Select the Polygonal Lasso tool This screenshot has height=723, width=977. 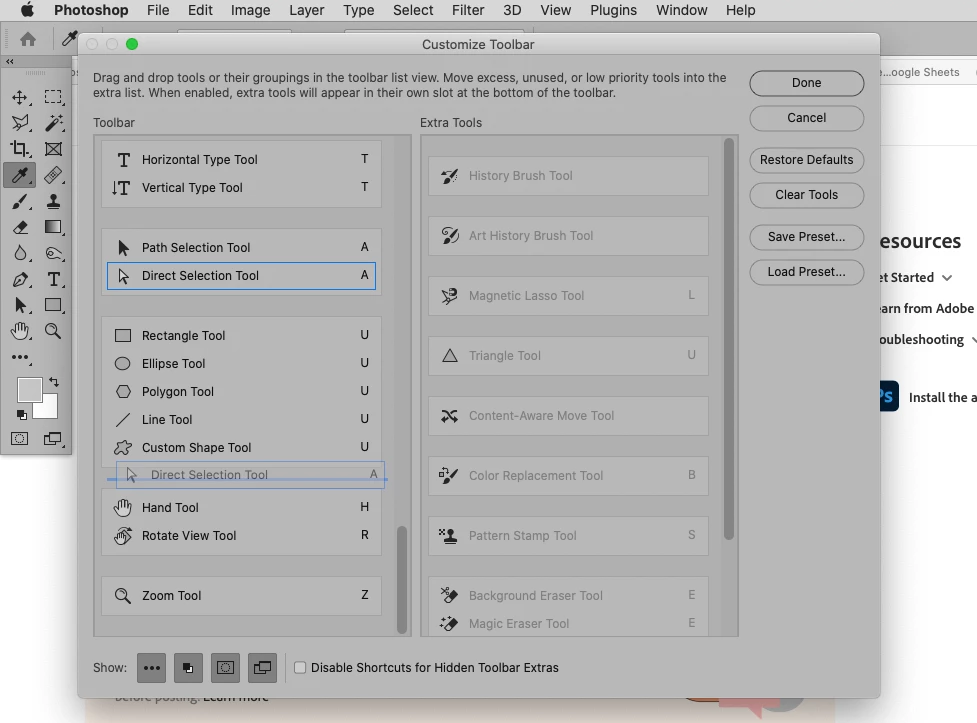(x=20, y=123)
